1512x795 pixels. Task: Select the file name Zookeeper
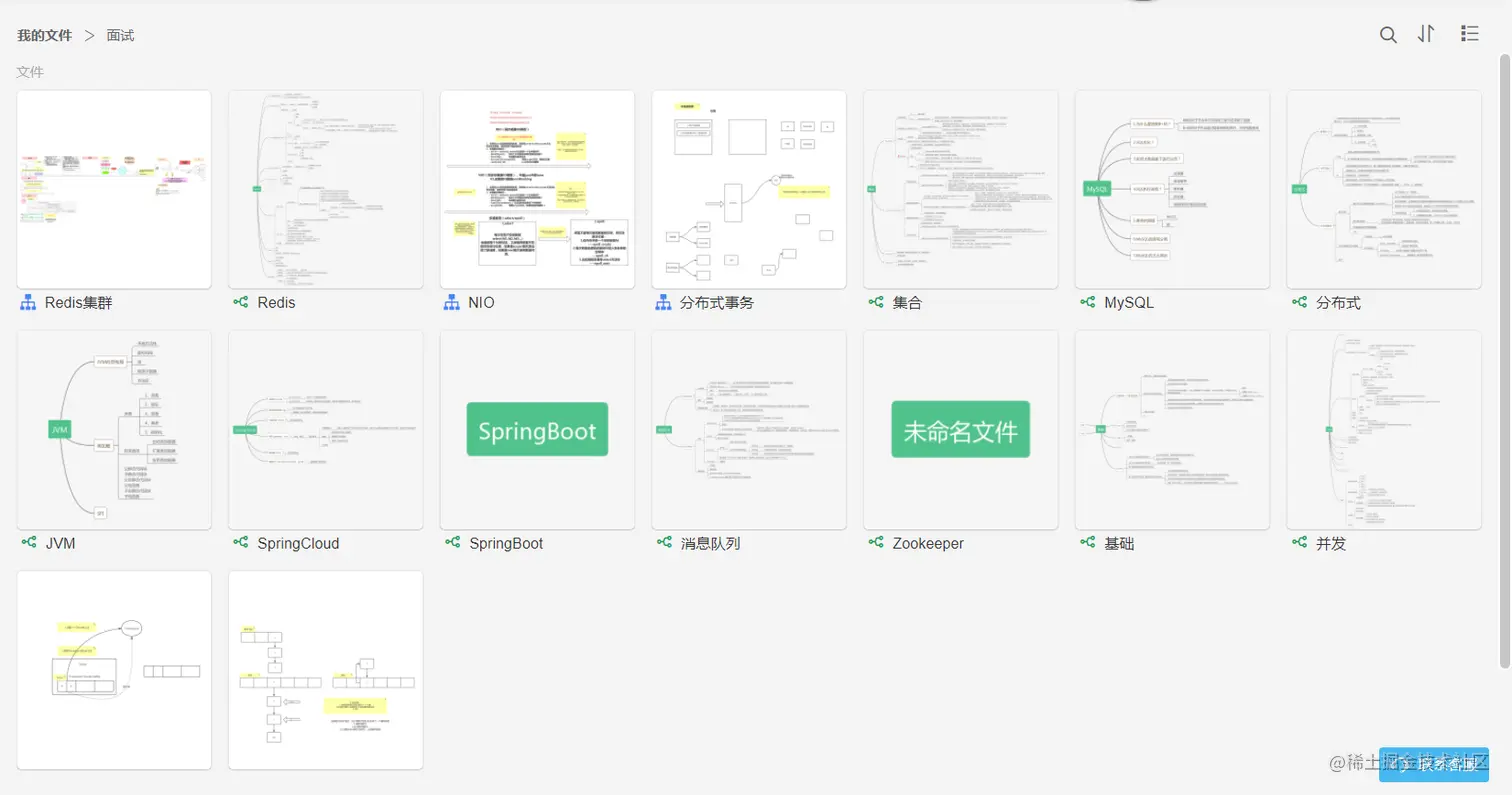point(928,543)
